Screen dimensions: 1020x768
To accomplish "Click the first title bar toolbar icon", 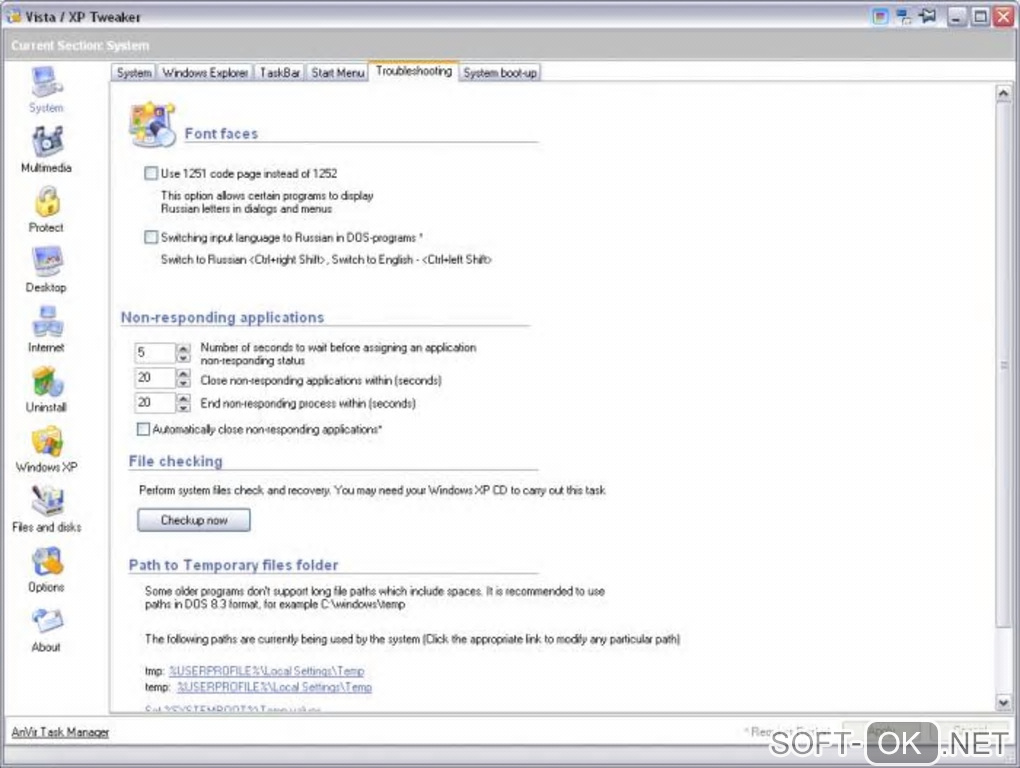I will [x=880, y=17].
